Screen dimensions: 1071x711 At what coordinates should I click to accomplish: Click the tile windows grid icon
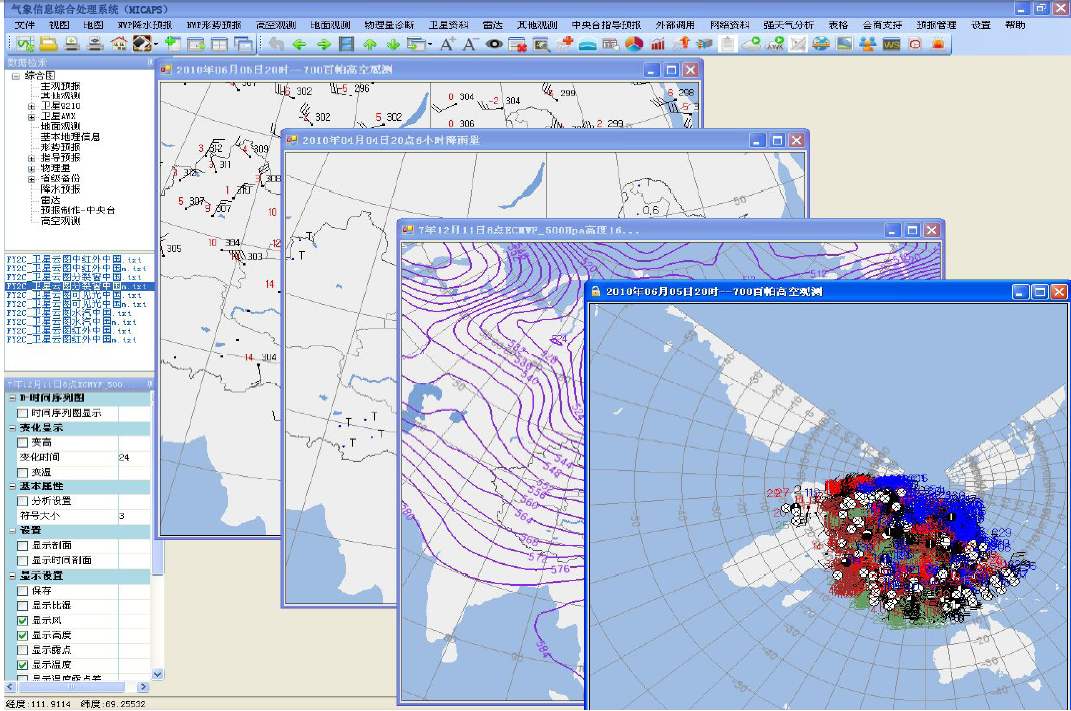coord(219,44)
